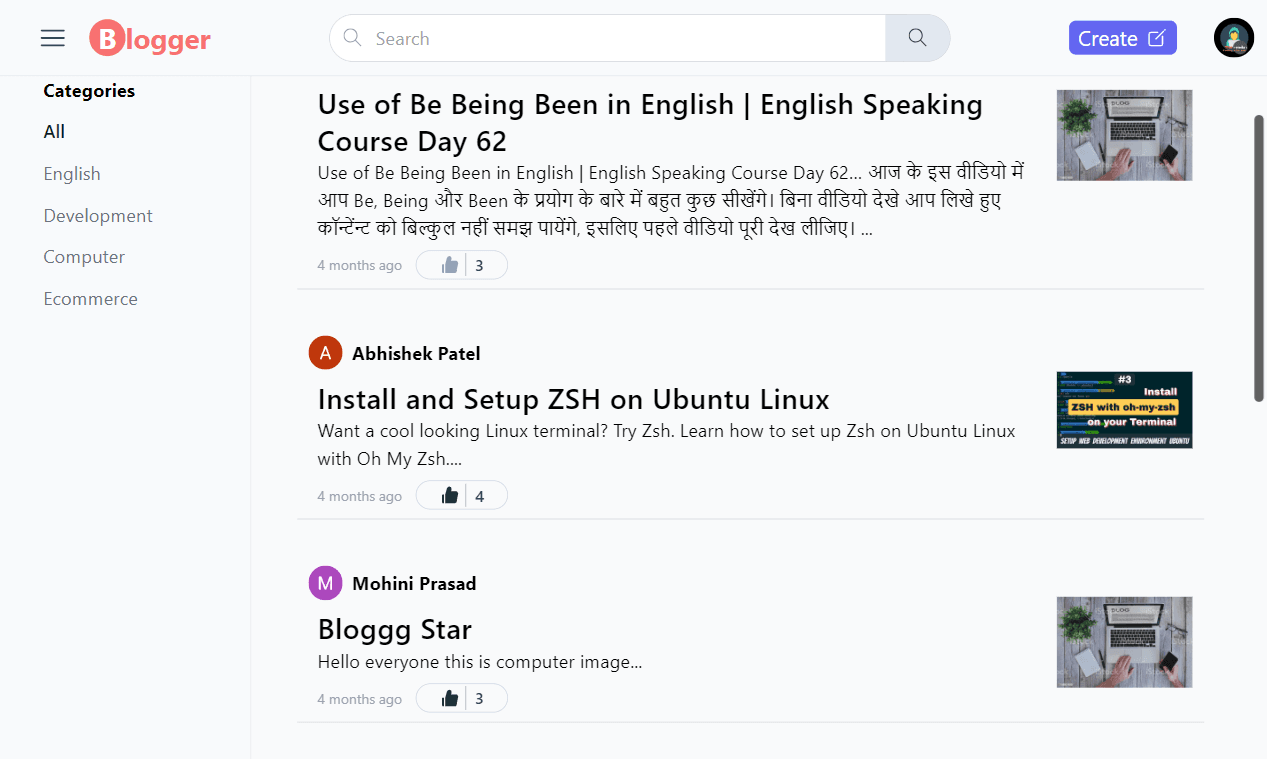Click Mohini Prasad's avatar icon
The image size is (1267, 759).
[325, 583]
